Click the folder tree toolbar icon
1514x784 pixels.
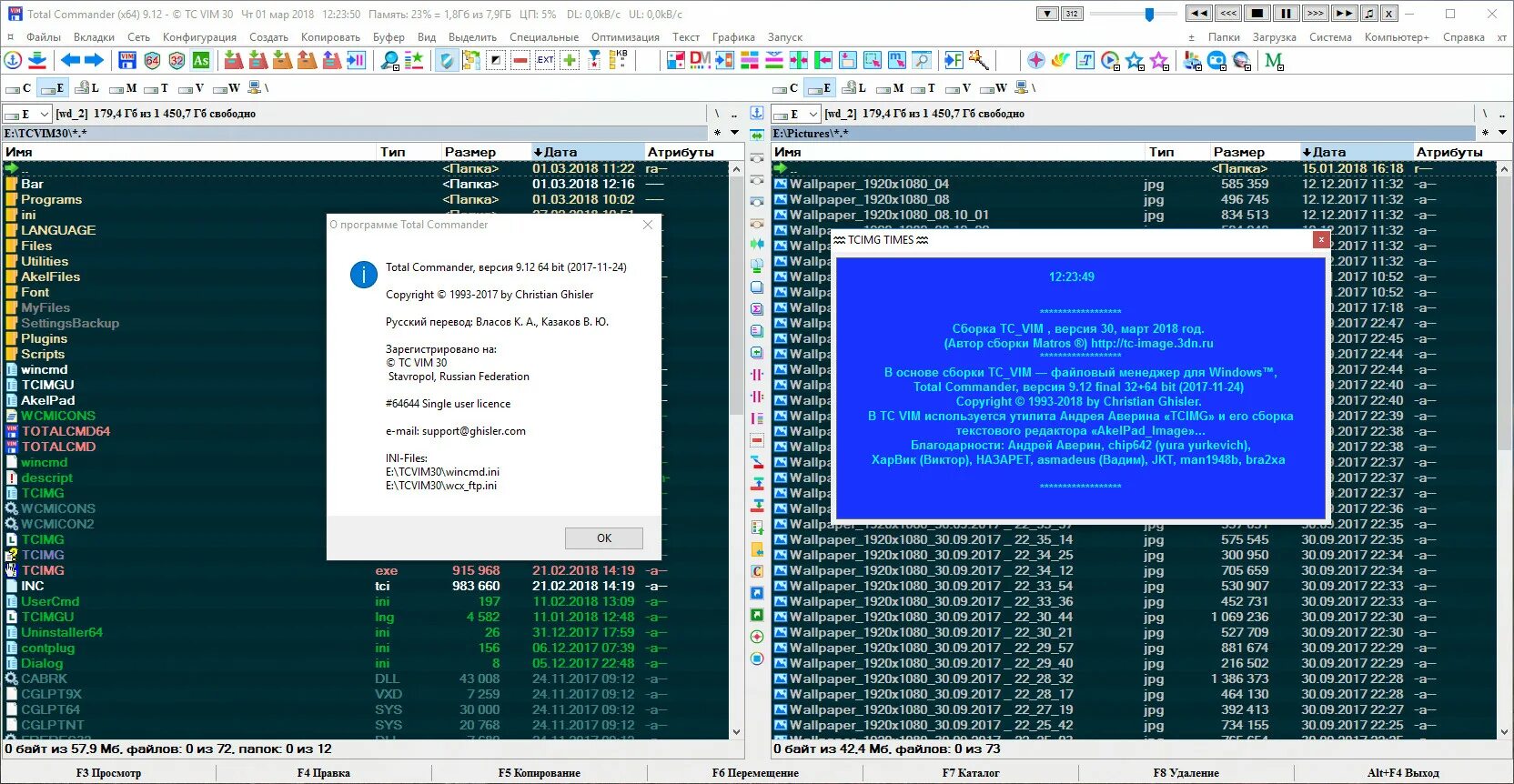tap(470, 61)
